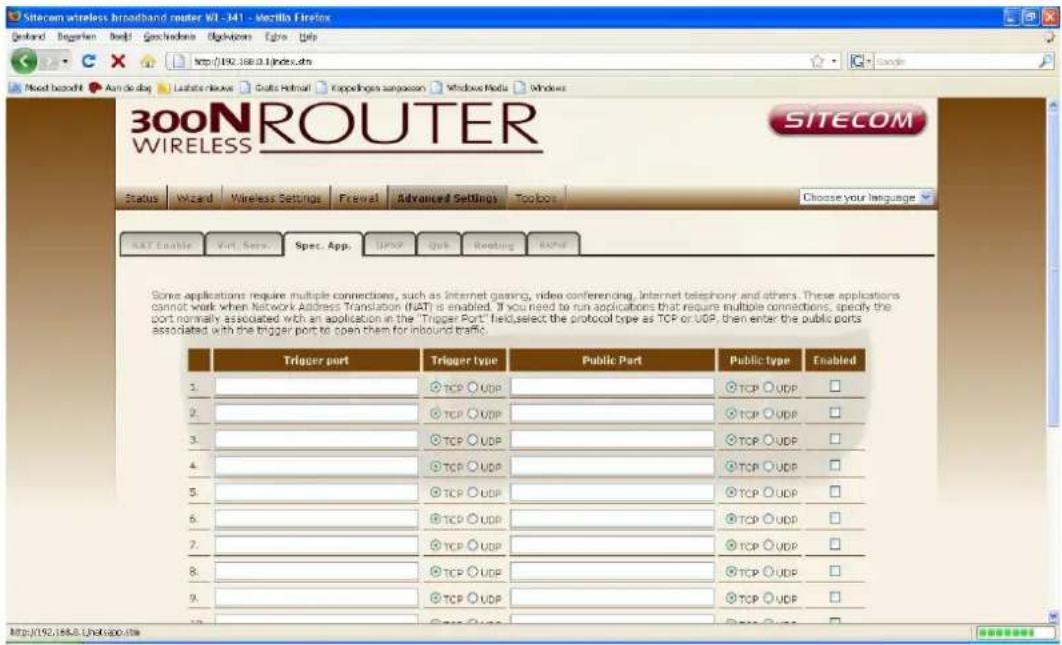Click the Google search box
The width and height of the screenshot is (1062, 645).
[955, 62]
